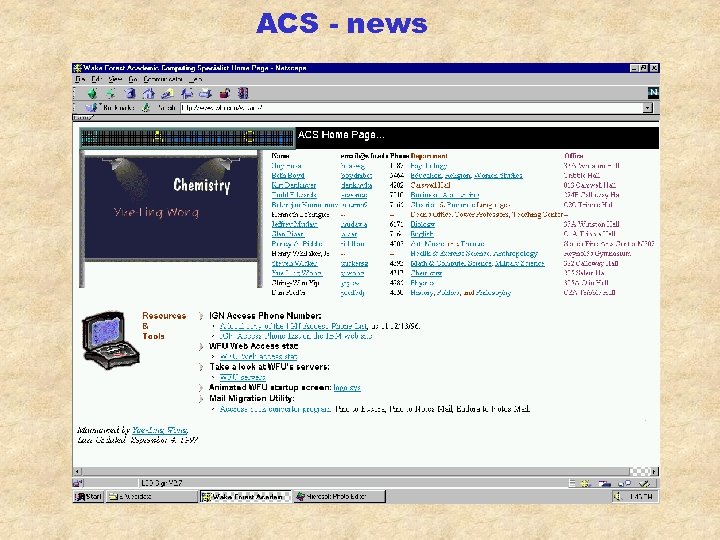Select the Wake Forest Academ taskbar button
Screen dimensions: 720x540
tap(246, 496)
